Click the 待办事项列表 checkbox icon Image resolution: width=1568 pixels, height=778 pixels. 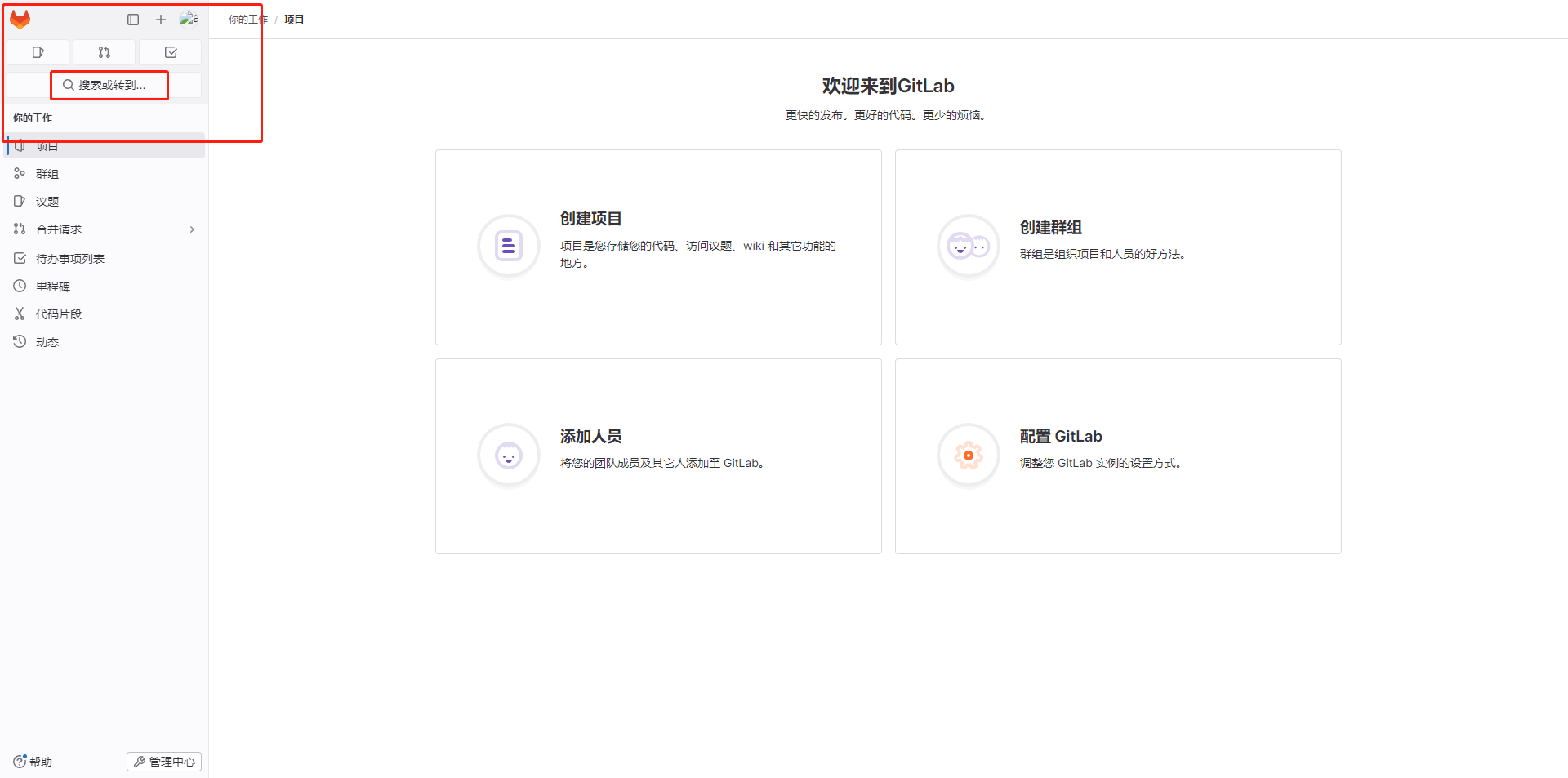pyautogui.click(x=20, y=258)
